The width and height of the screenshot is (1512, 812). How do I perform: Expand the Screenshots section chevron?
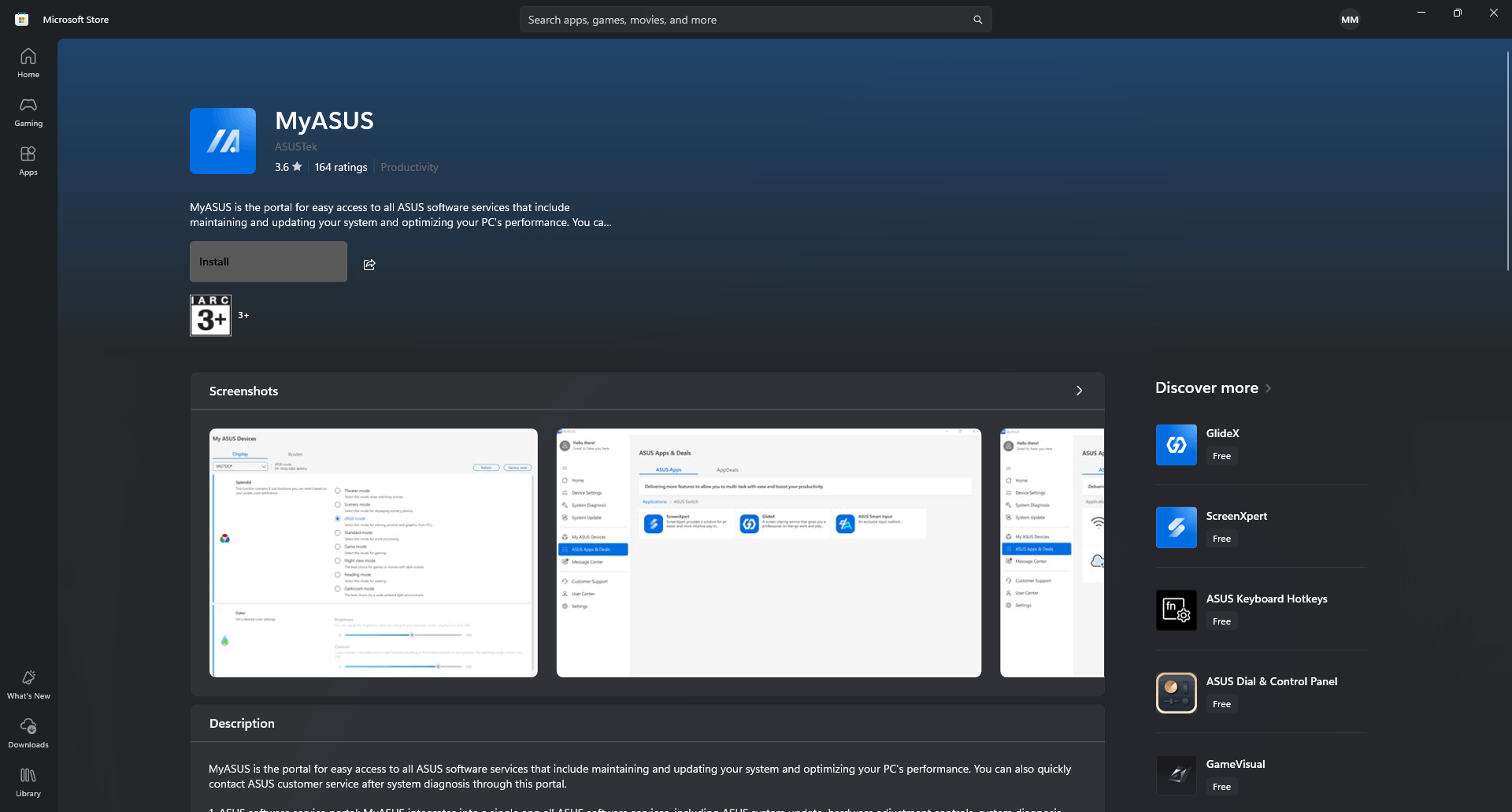1080,391
